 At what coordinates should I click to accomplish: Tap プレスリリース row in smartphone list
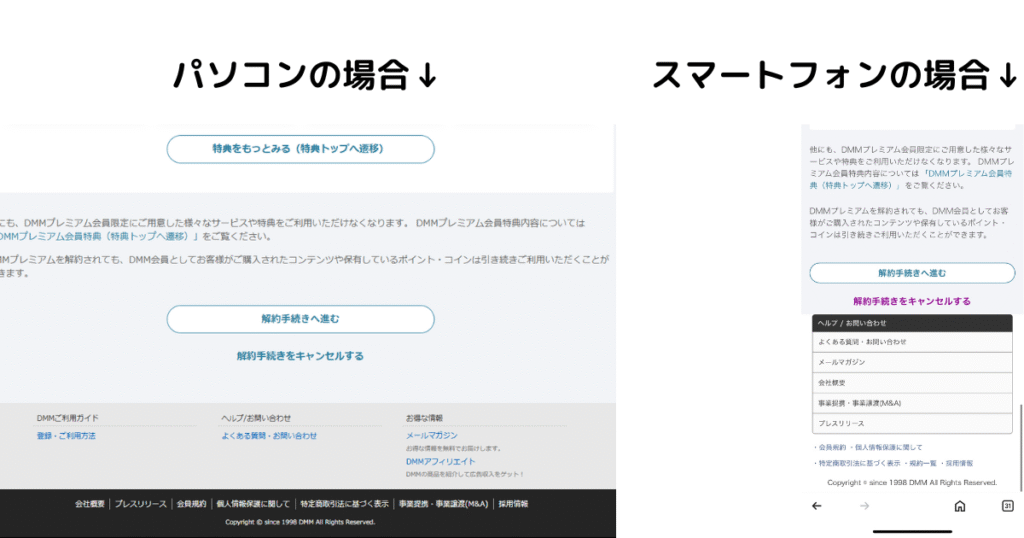point(912,423)
